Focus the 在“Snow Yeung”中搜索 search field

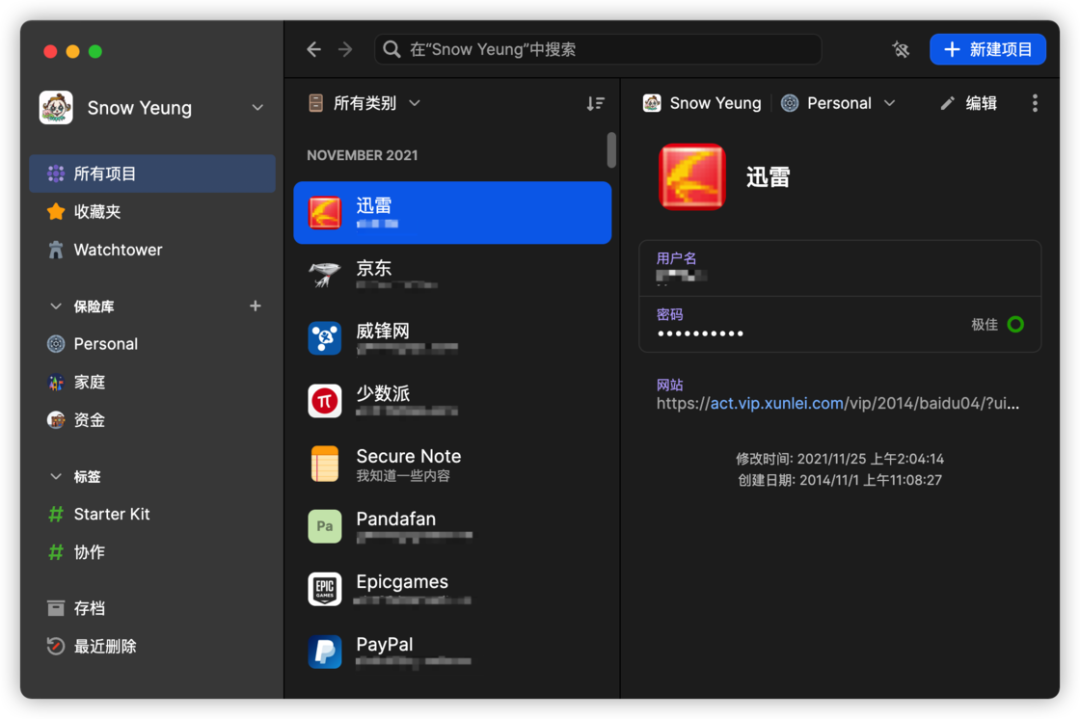(x=598, y=50)
